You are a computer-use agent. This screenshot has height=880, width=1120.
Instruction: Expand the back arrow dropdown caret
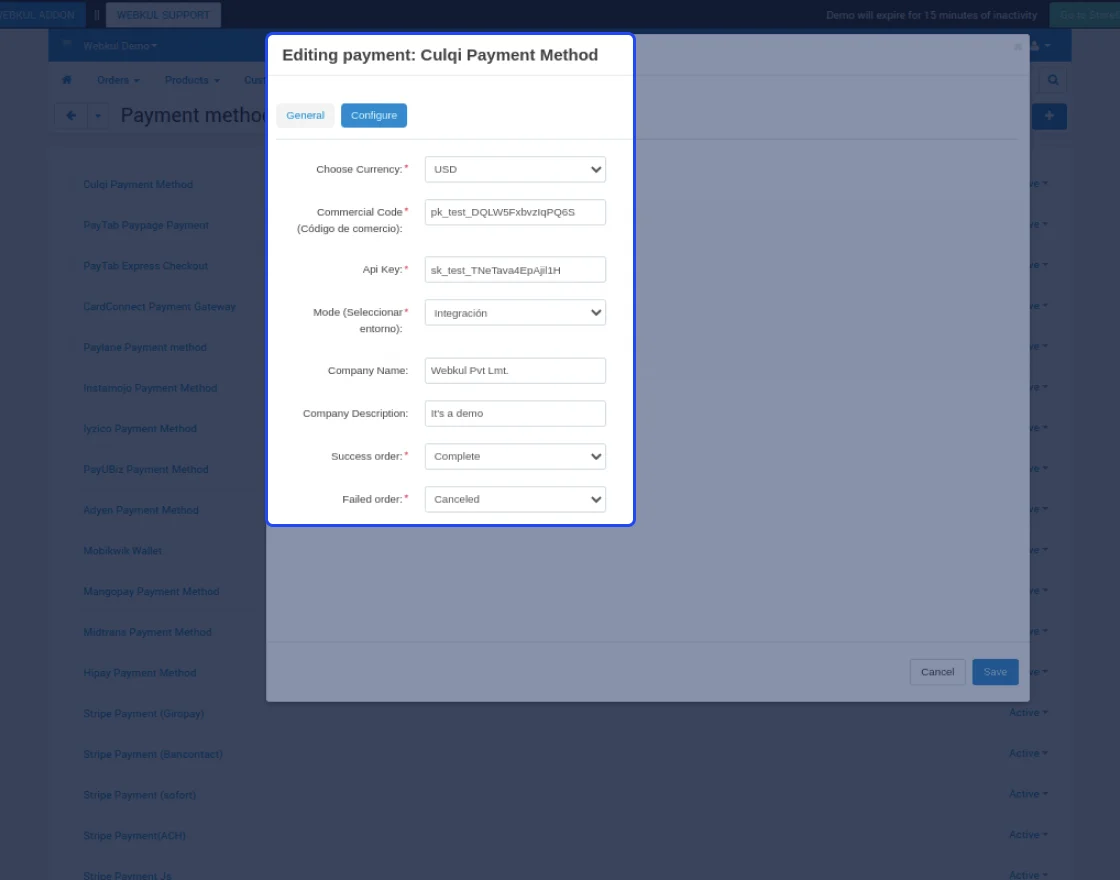point(98,116)
